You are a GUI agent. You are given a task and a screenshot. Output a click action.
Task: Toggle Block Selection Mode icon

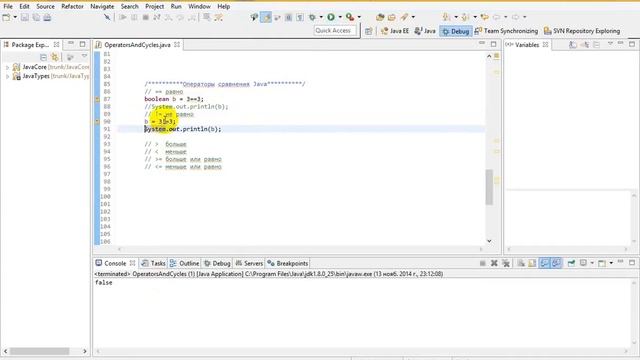(289, 17)
